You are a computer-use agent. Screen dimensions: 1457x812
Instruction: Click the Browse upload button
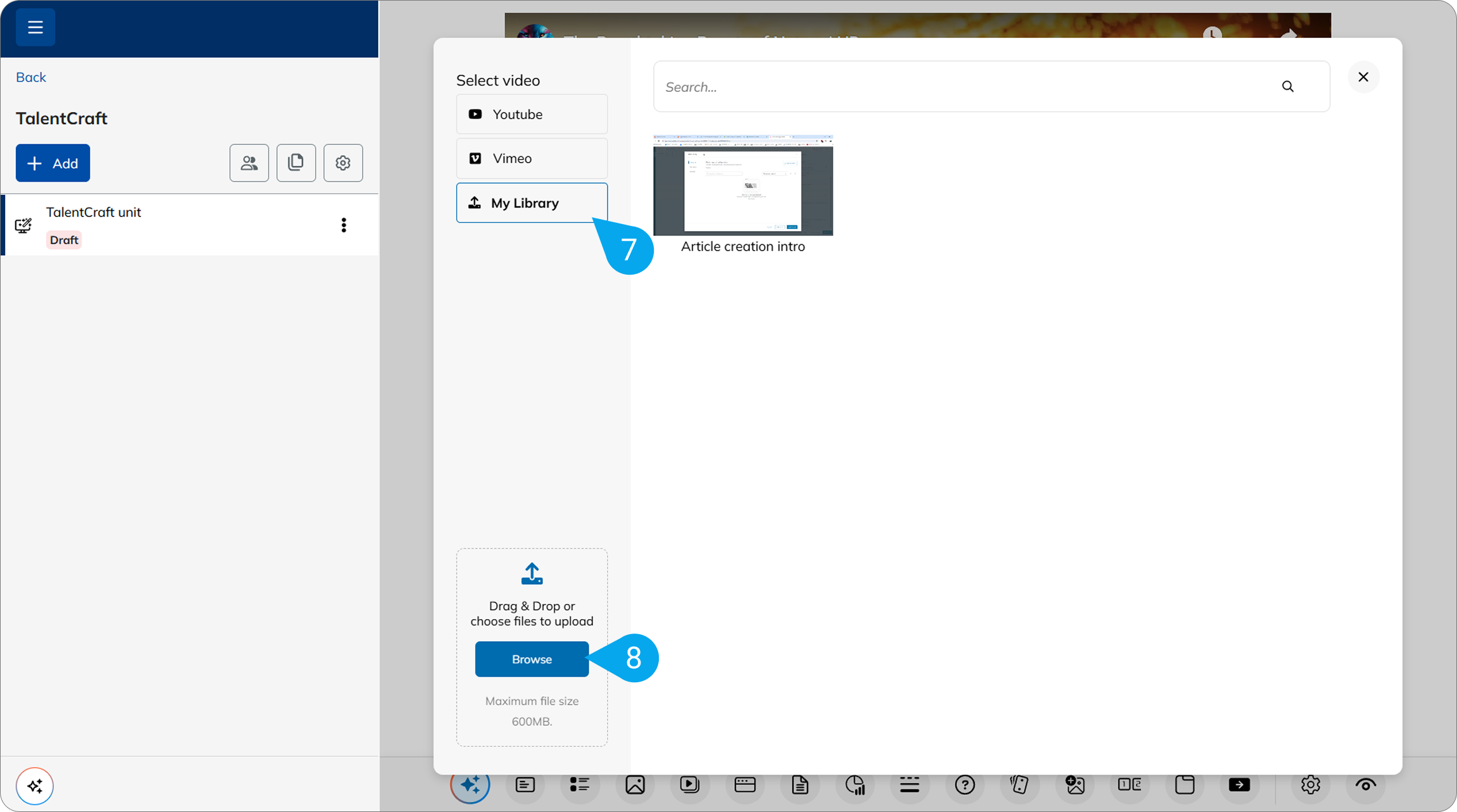531,659
